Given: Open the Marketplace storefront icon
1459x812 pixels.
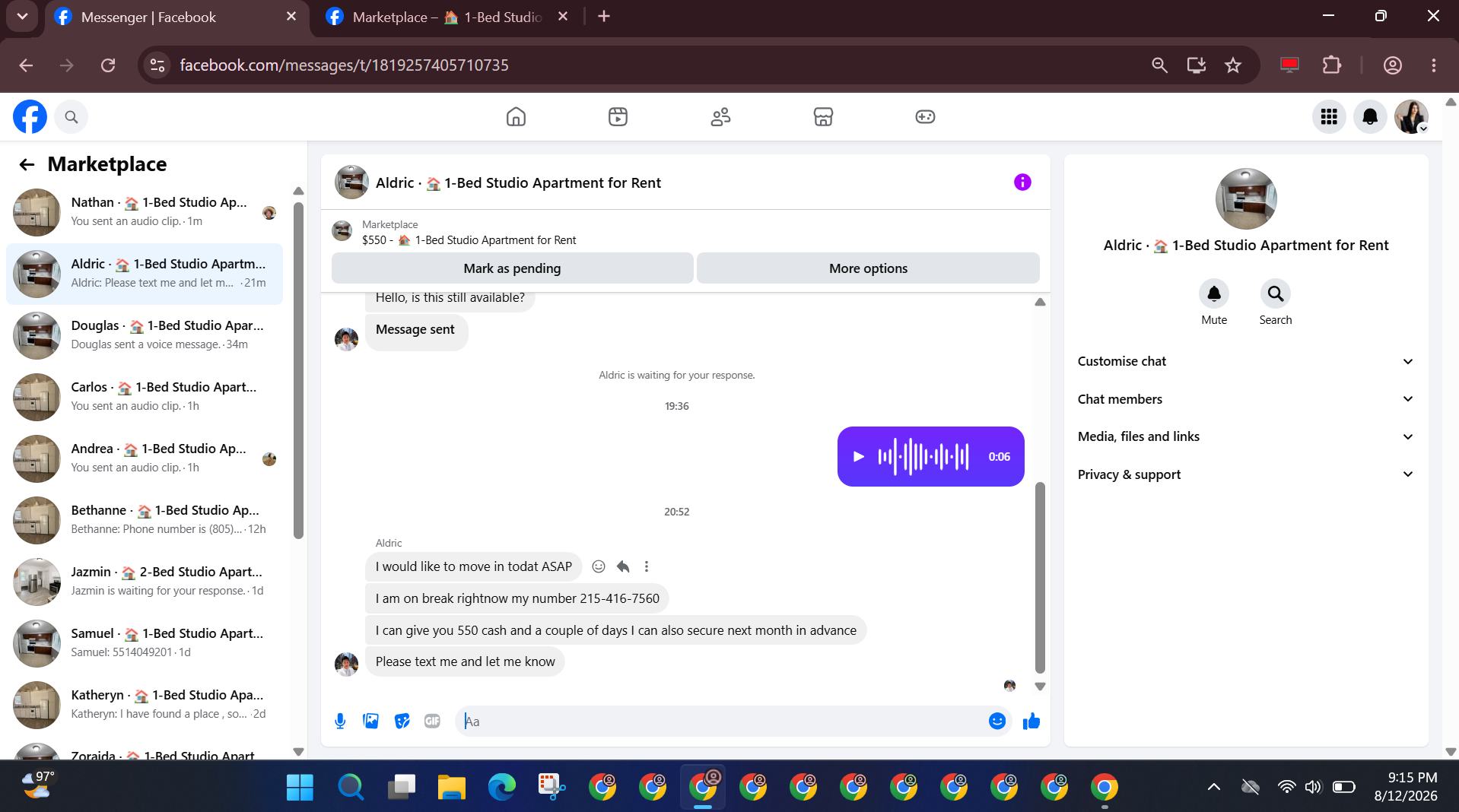Looking at the screenshot, I should click(x=823, y=116).
